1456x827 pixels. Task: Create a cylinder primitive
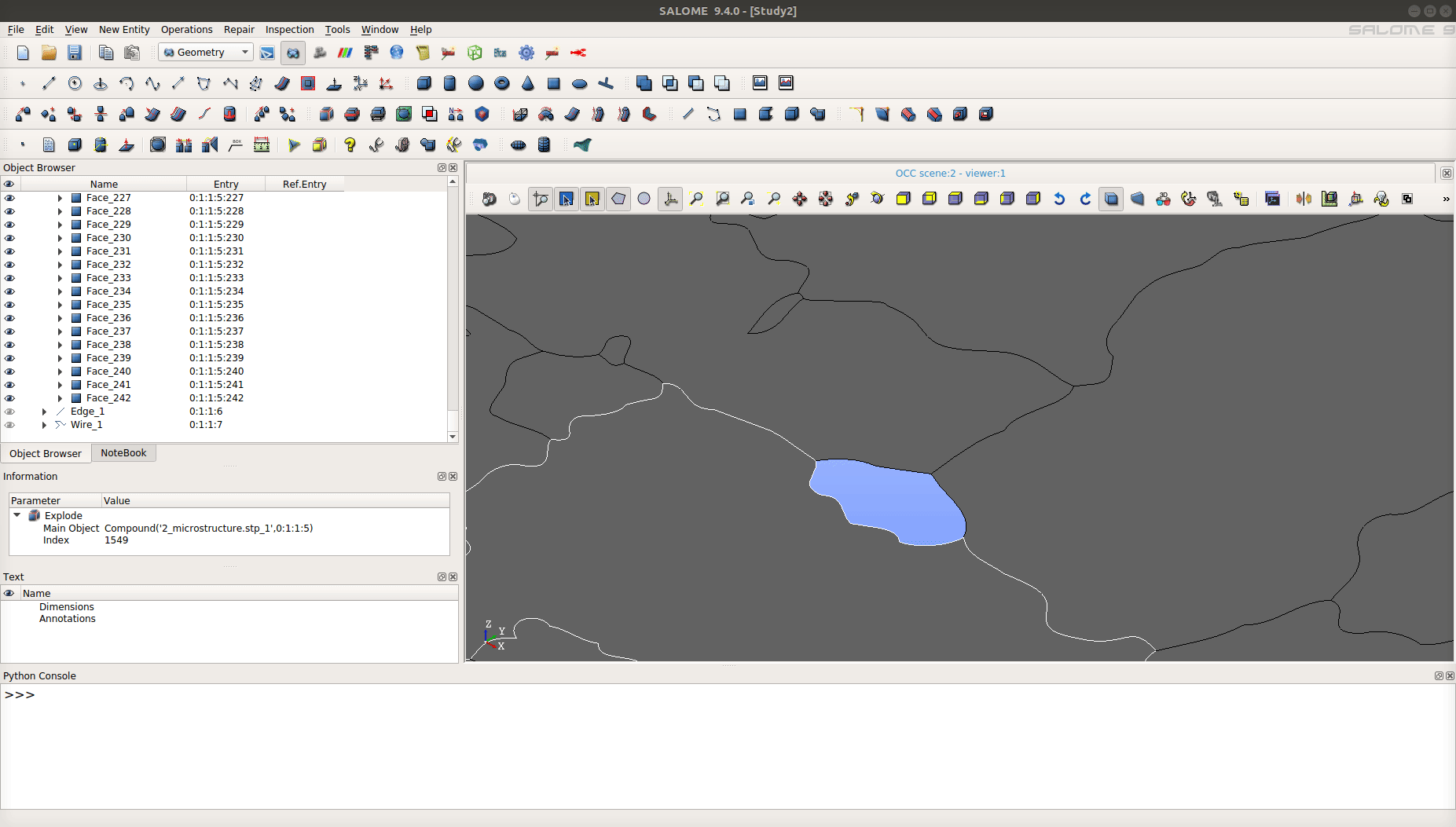click(450, 83)
